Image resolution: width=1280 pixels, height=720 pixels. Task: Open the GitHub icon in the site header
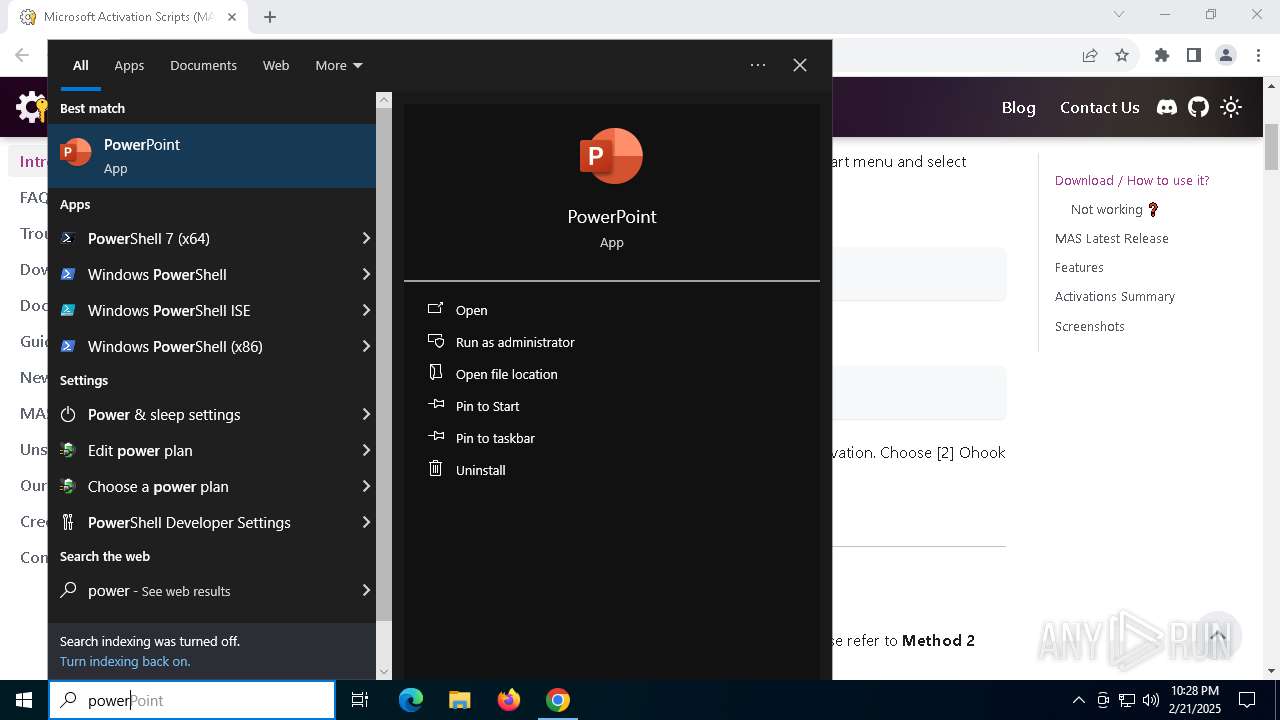pos(1198,107)
